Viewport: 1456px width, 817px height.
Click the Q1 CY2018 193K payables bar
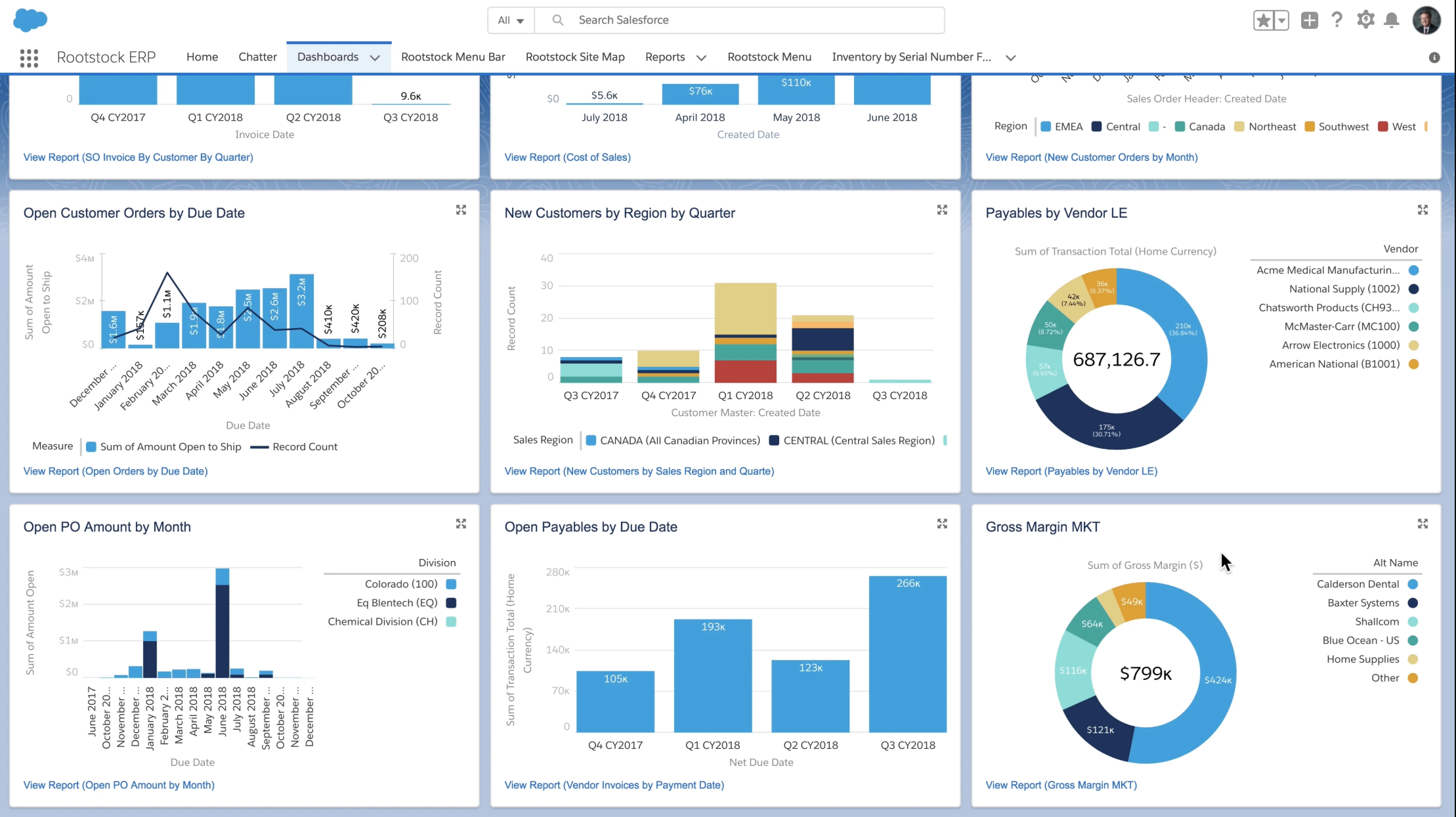tap(713, 675)
